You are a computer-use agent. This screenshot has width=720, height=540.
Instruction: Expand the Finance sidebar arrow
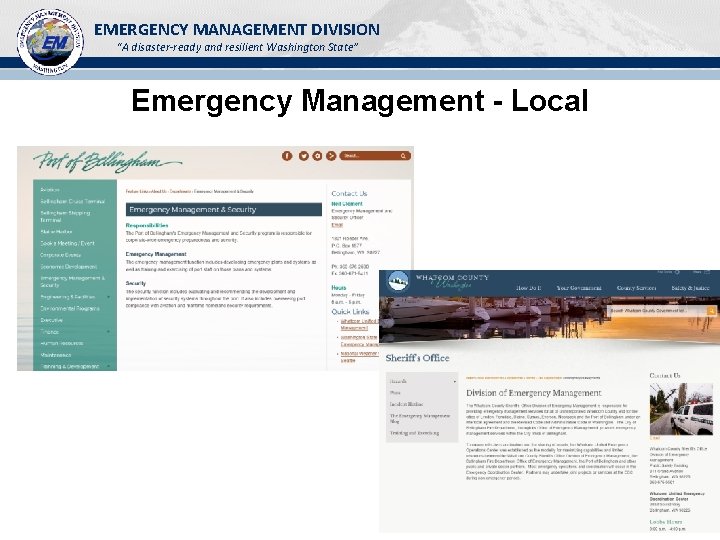coord(109,332)
